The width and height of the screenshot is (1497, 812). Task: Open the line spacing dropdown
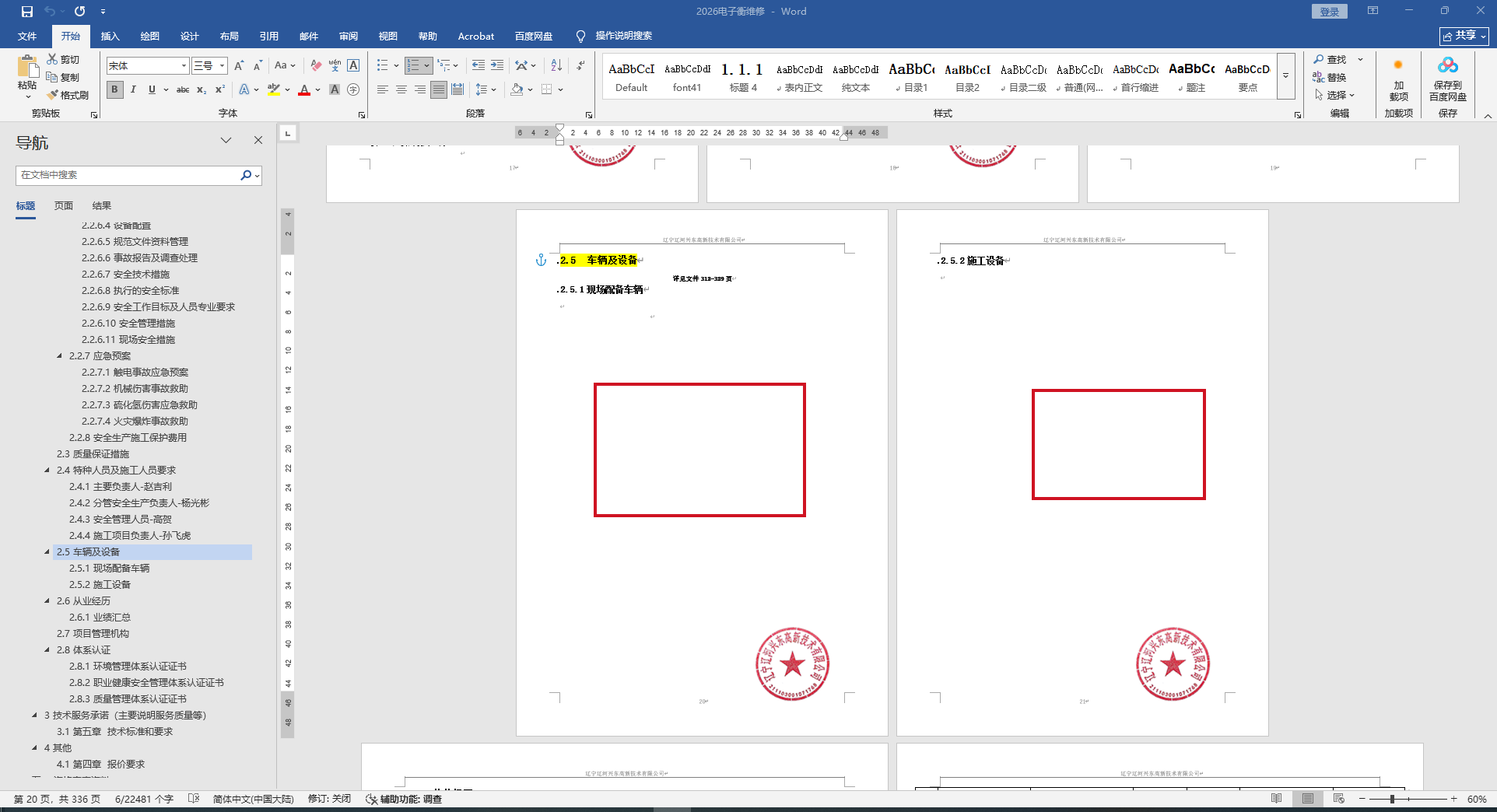(486, 89)
